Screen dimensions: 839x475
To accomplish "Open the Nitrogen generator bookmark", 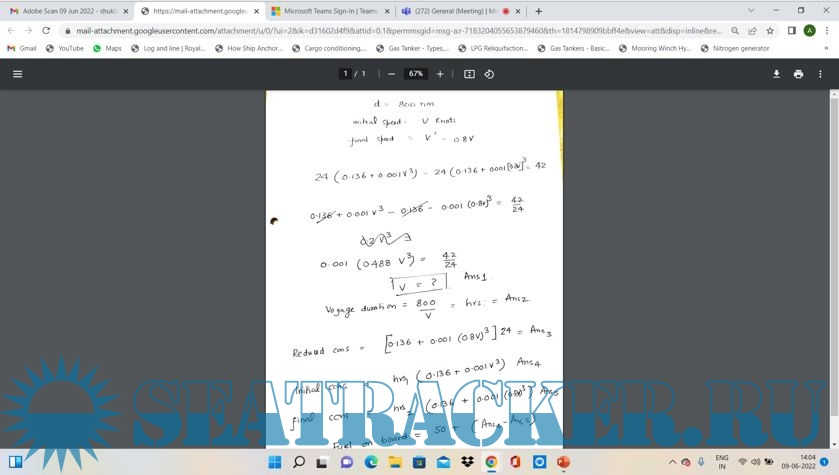I will coord(735,48).
